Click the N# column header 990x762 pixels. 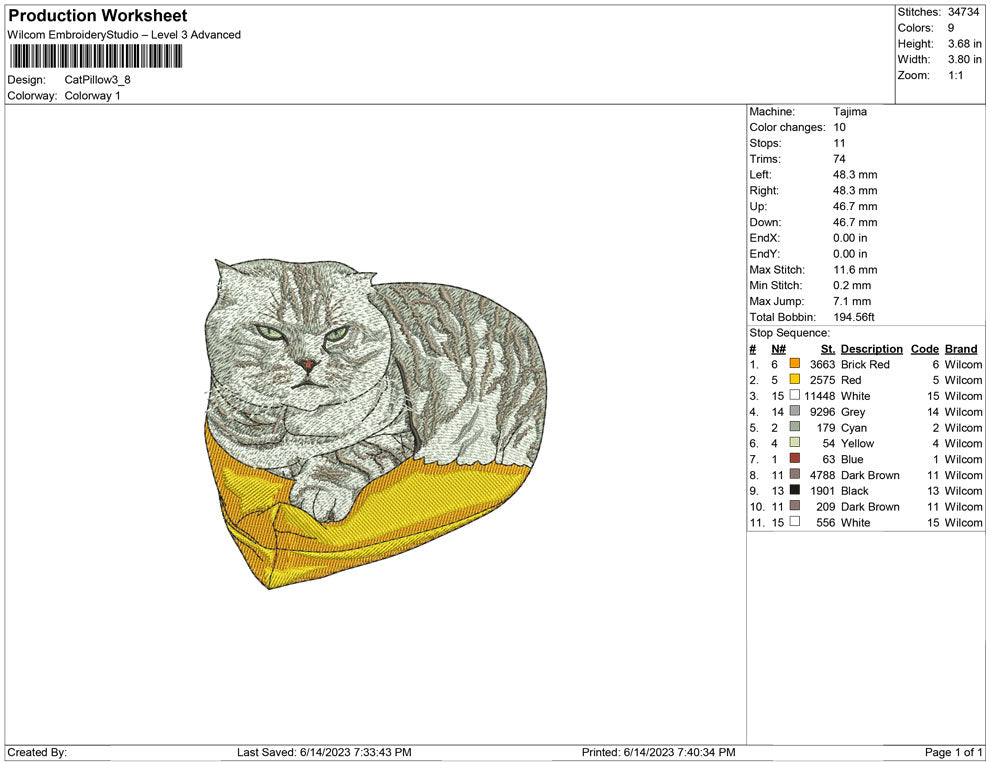click(x=778, y=349)
